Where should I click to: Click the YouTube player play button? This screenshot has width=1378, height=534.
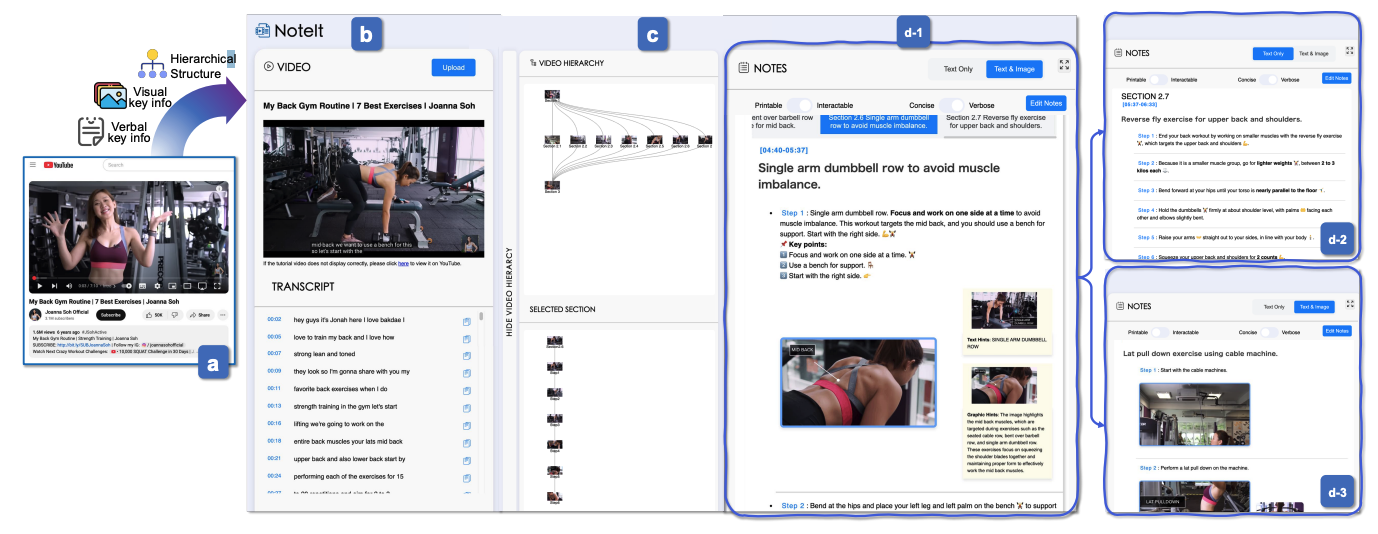[41, 286]
